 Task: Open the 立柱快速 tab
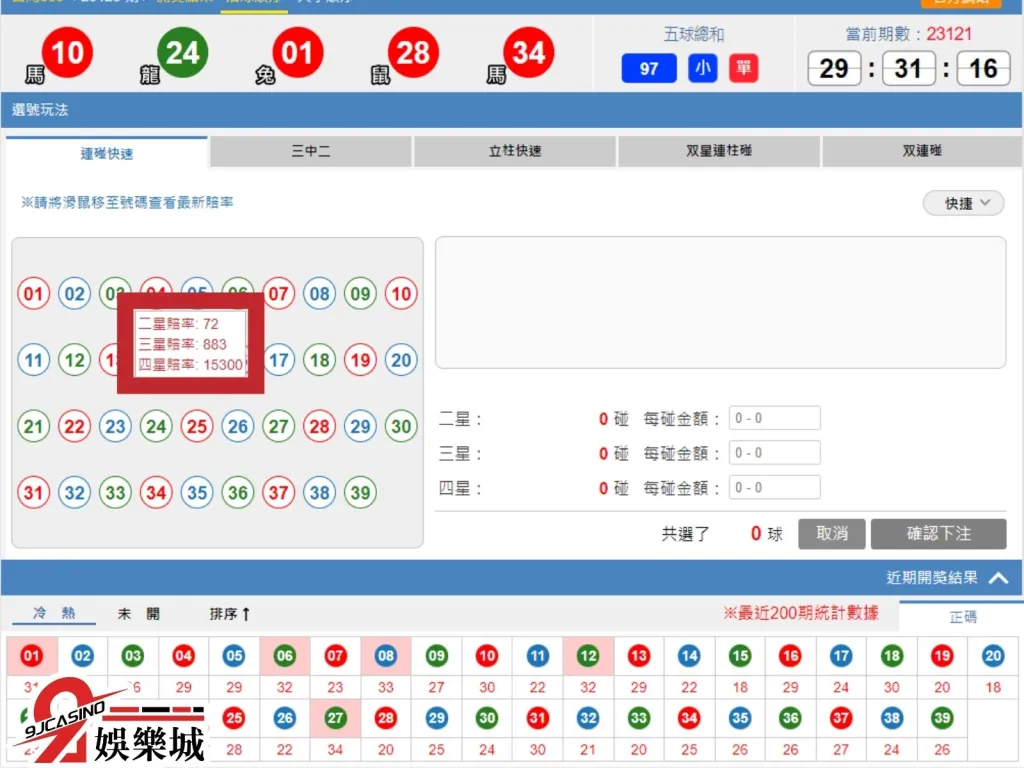[x=515, y=151]
